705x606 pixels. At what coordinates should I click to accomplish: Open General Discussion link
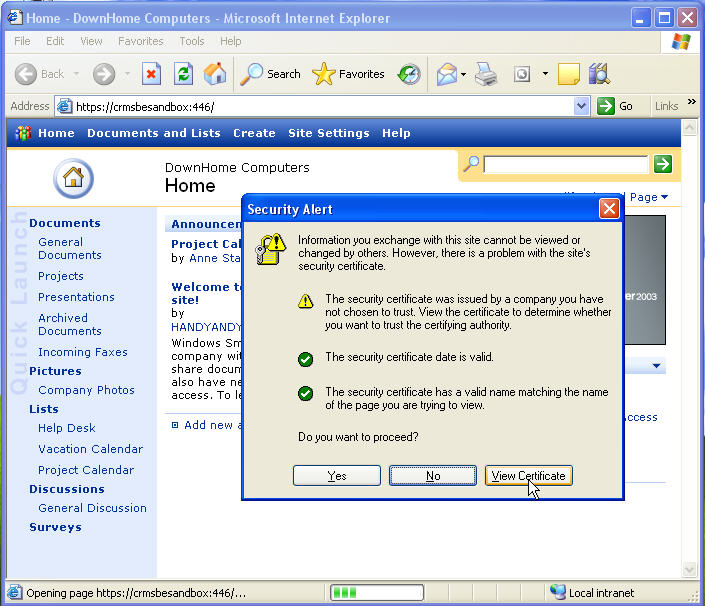click(93, 508)
